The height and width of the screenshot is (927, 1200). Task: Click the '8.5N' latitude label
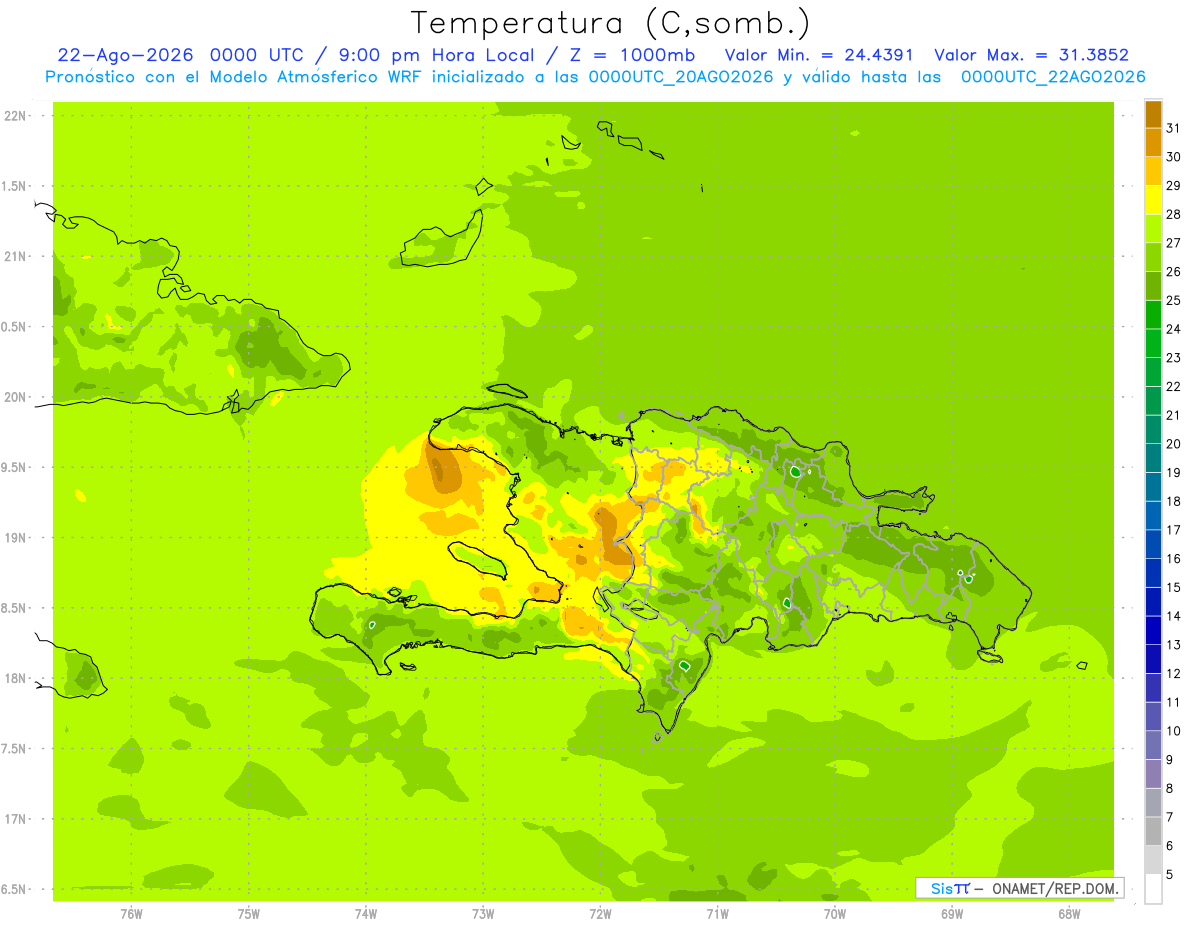(15, 608)
